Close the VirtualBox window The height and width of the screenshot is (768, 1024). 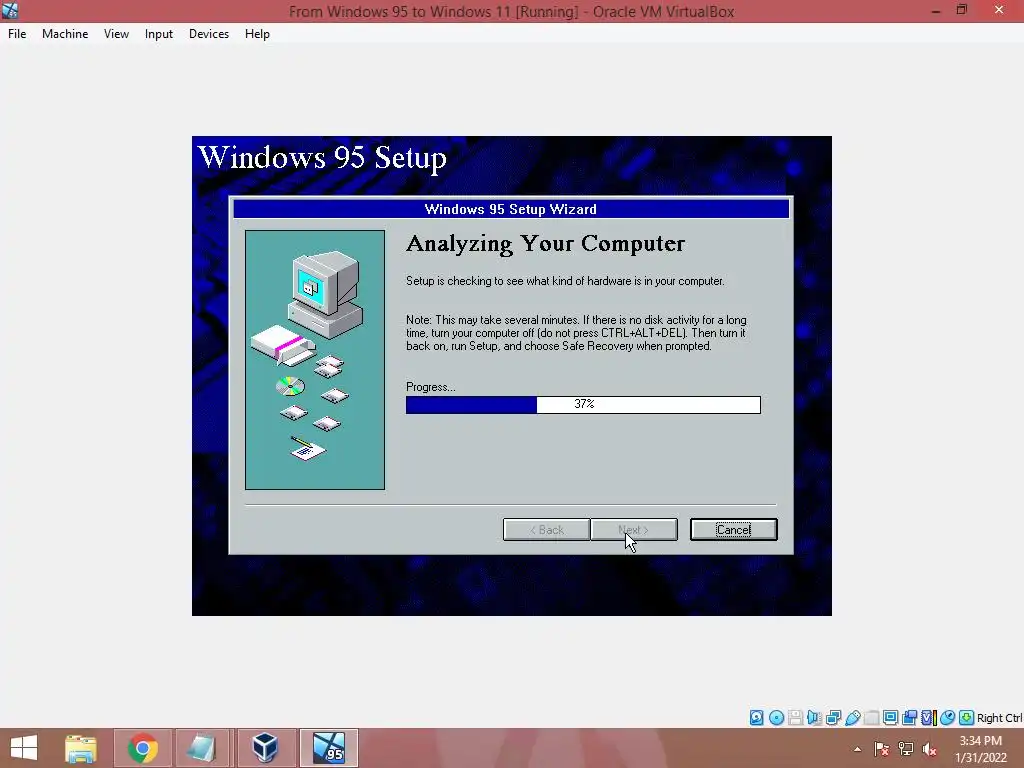coord(999,10)
